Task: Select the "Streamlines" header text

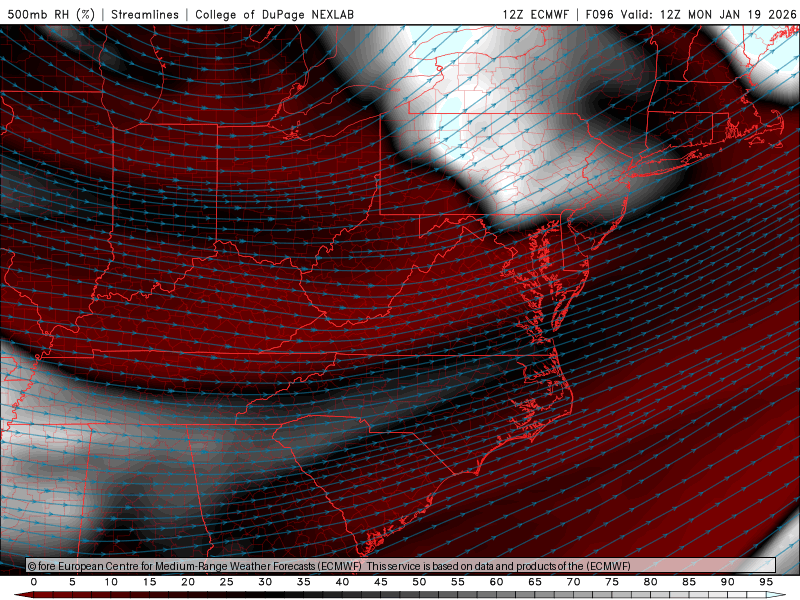Action: (145, 14)
